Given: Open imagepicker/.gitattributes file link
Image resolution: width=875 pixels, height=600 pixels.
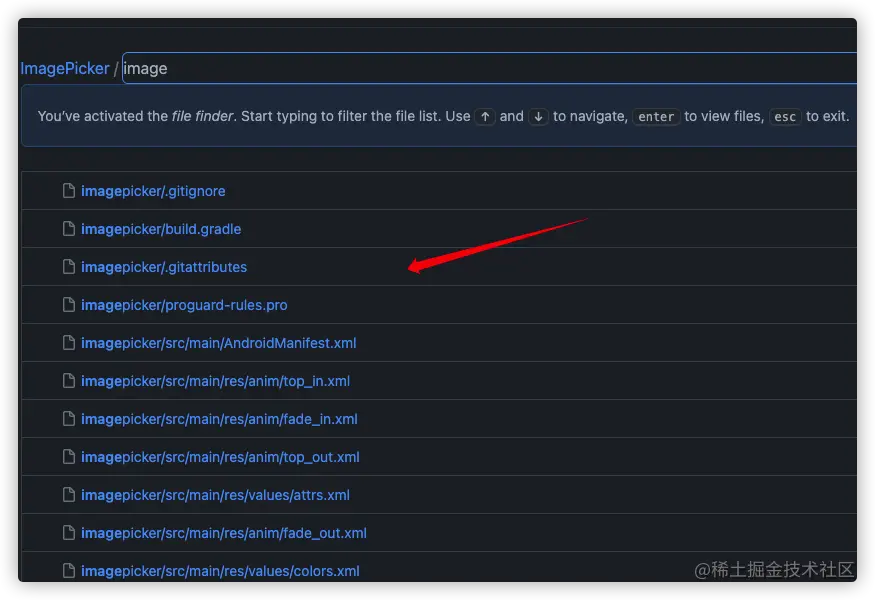Looking at the screenshot, I should point(164,267).
